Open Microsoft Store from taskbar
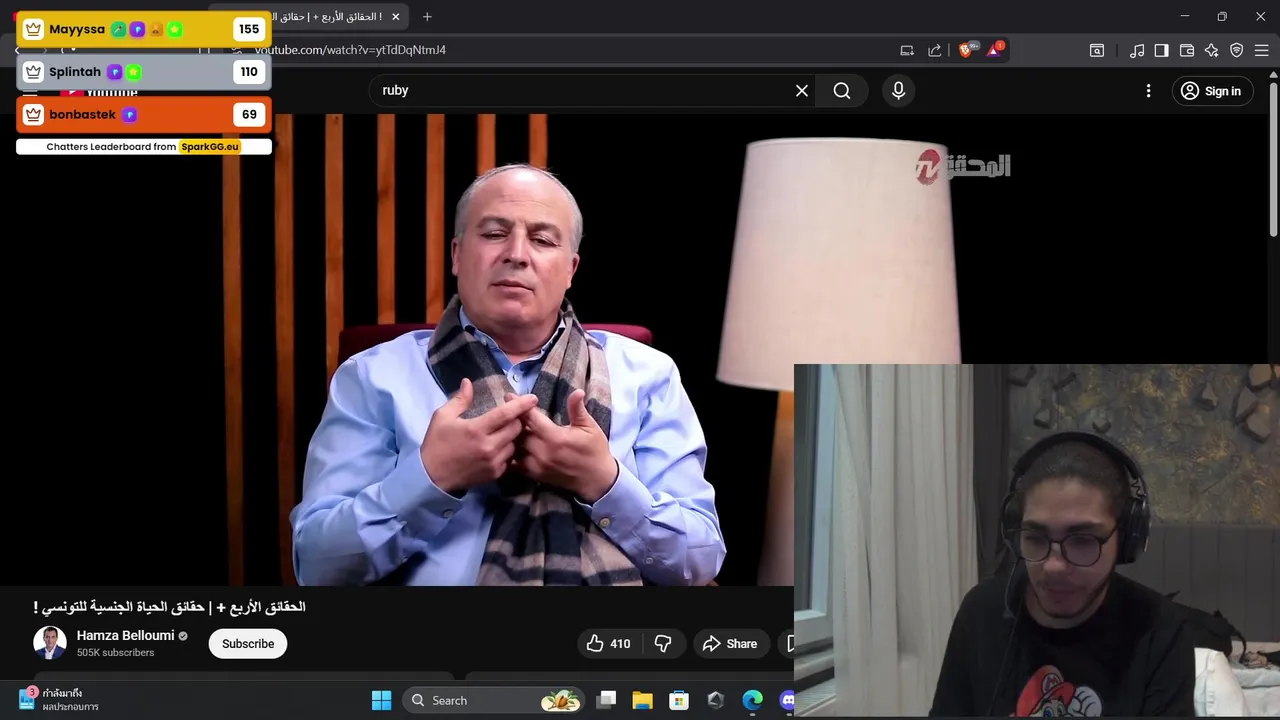Screen dimensions: 1280x720 coord(679,701)
